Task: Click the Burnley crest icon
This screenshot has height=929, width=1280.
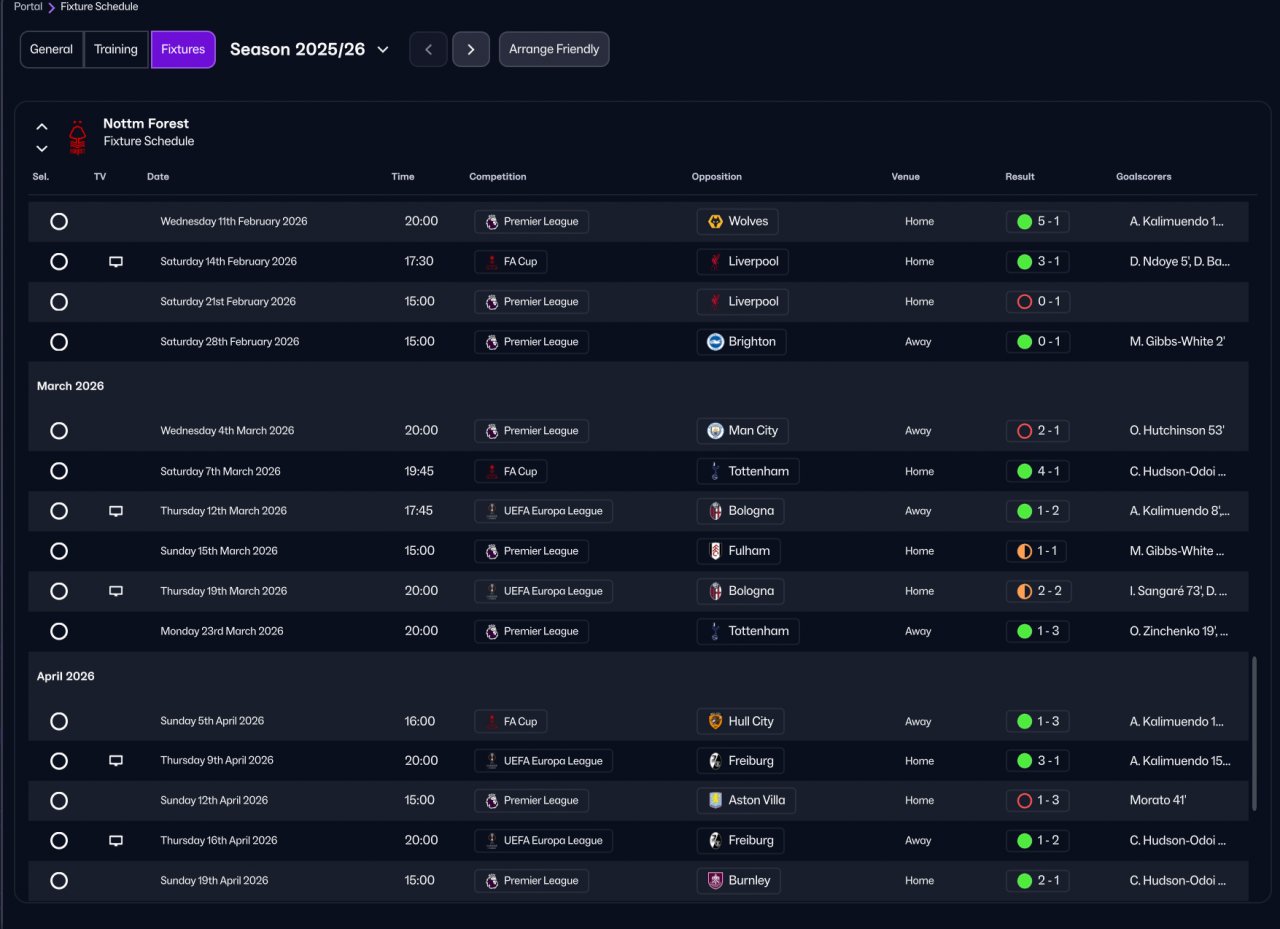Action: (x=715, y=881)
